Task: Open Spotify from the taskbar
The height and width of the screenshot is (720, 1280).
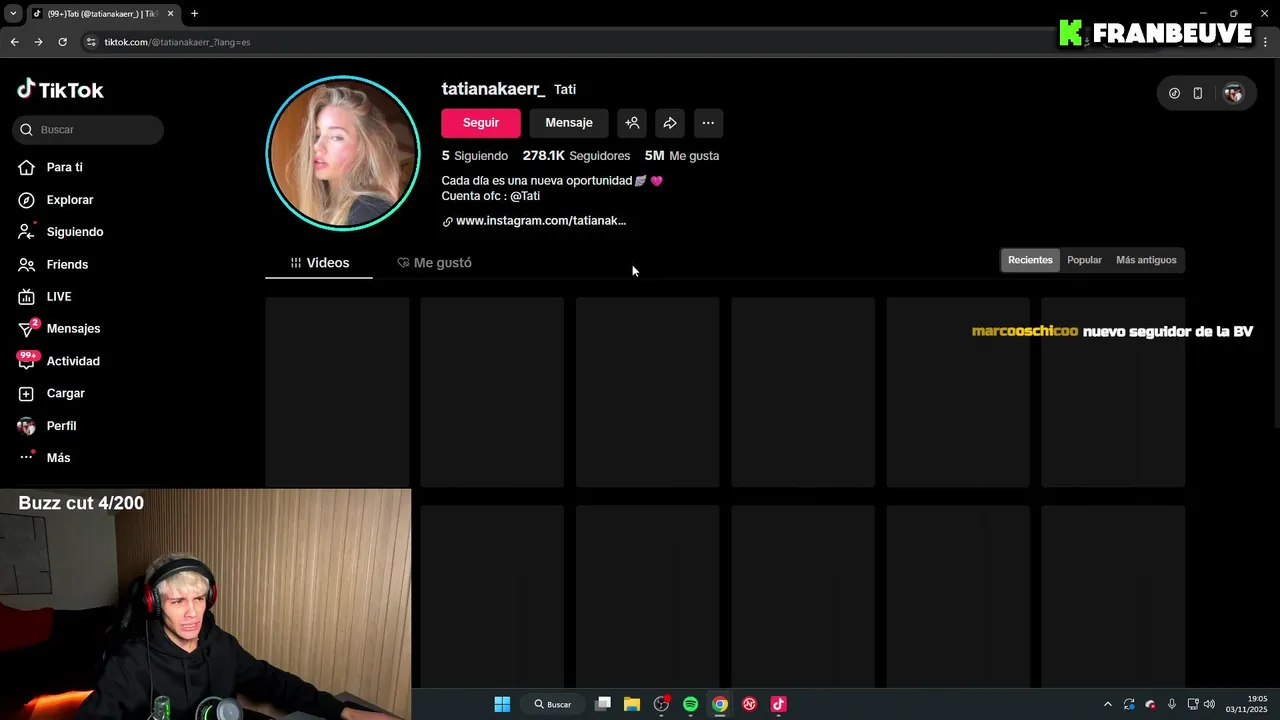Action: (690, 704)
